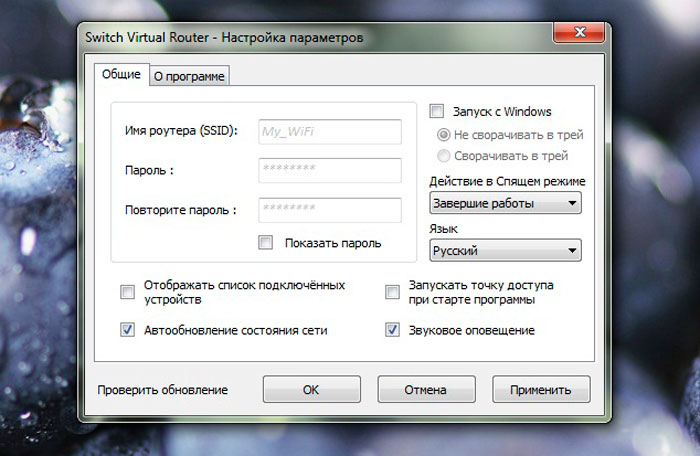Click the Имя роутера (SSID) field

click(330, 131)
